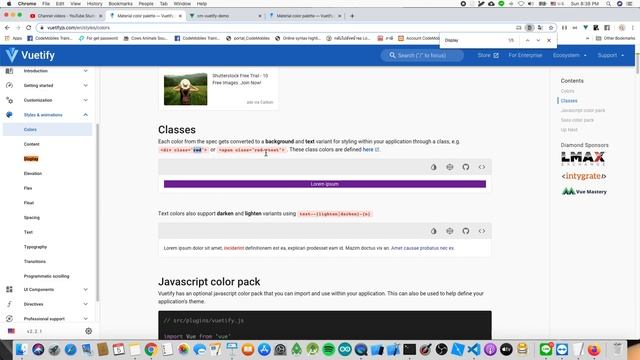Select the Colors sidebar item

[x=47, y=129]
